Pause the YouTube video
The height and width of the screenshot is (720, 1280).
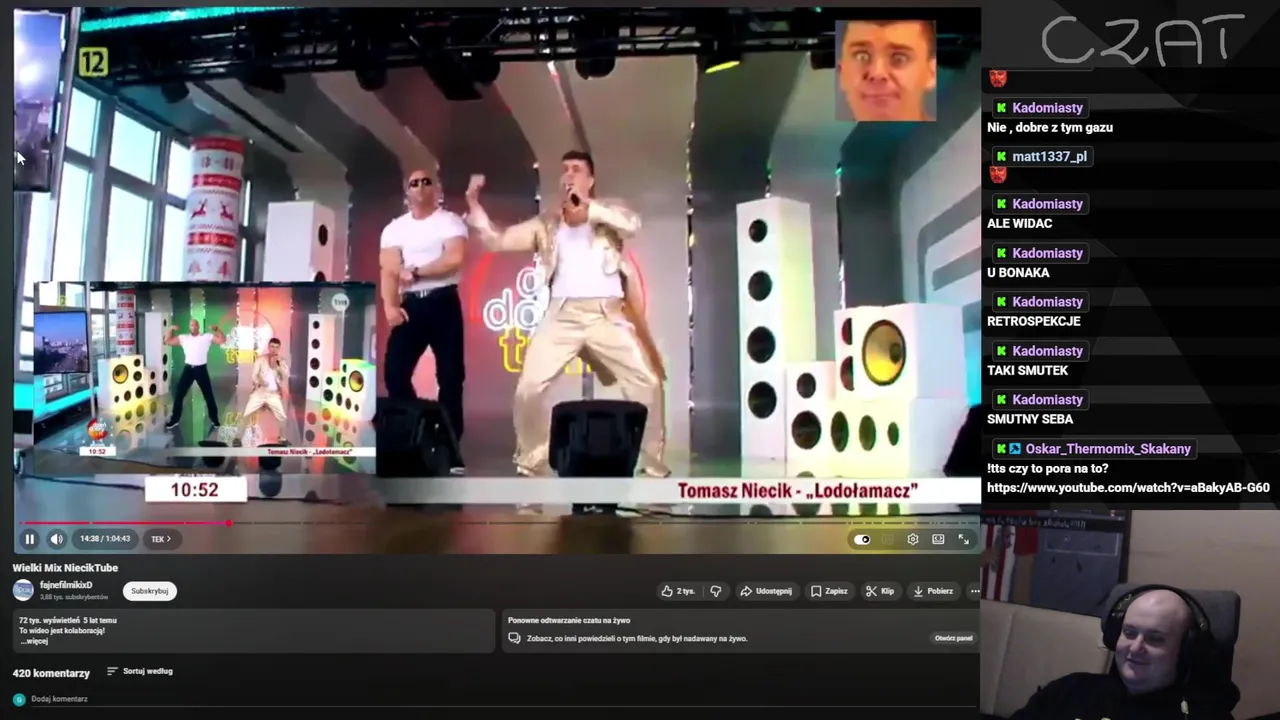[x=29, y=539]
